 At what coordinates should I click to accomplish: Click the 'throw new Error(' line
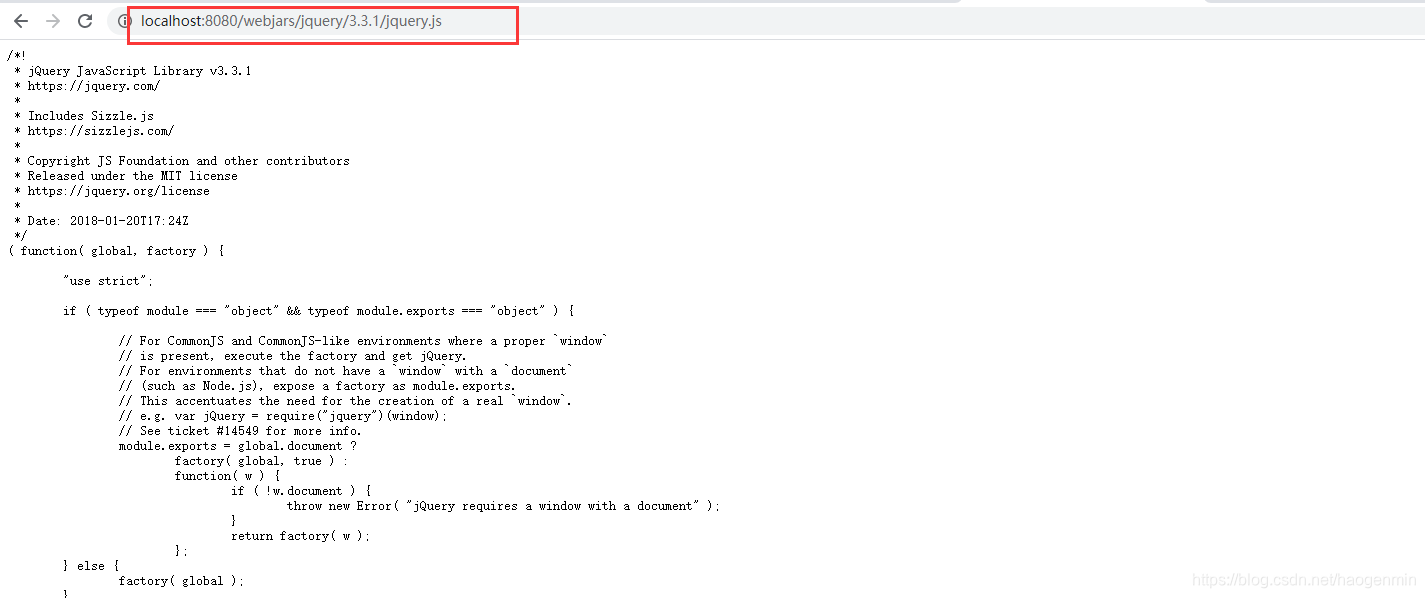coord(503,506)
